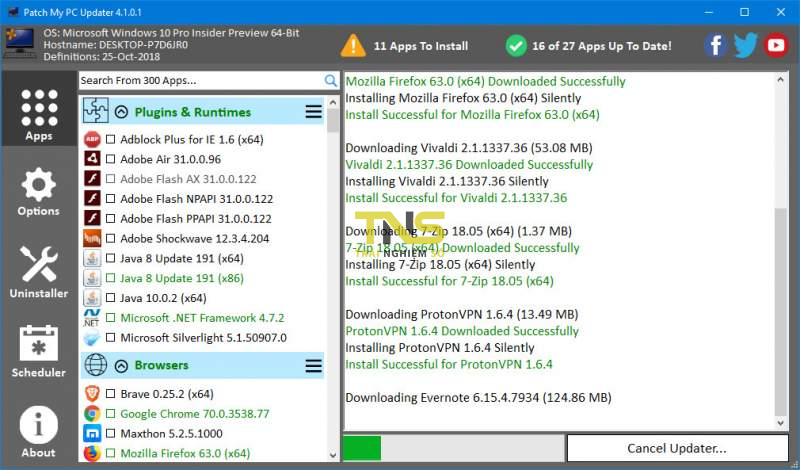Check the Brave 0.25.2 (x64) checkbox
The height and width of the screenshot is (470, 800).
(110, 394)
